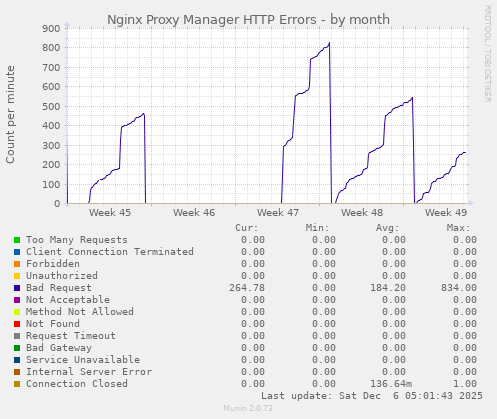The height and width of the screenshot is (419, 497).
Task: Click the Week 45 axis label
Action: click(x=110, y=213)
